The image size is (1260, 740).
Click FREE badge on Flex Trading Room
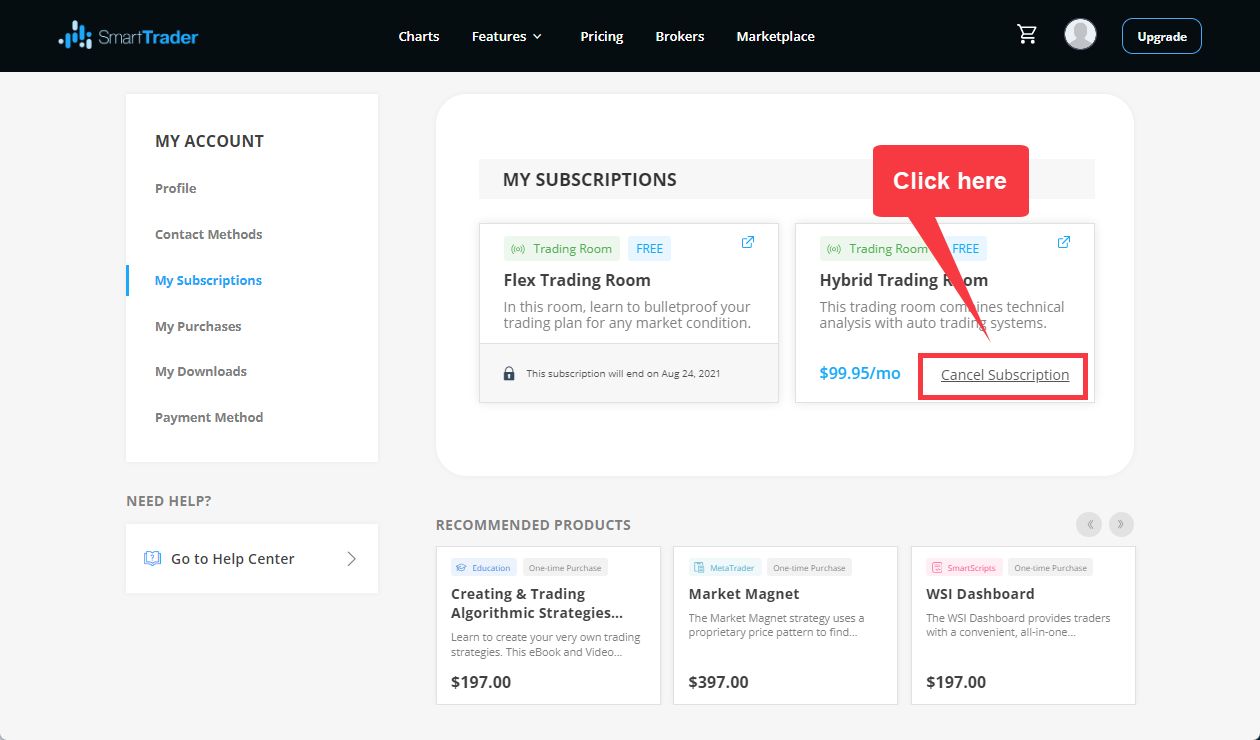coord(650,249)
